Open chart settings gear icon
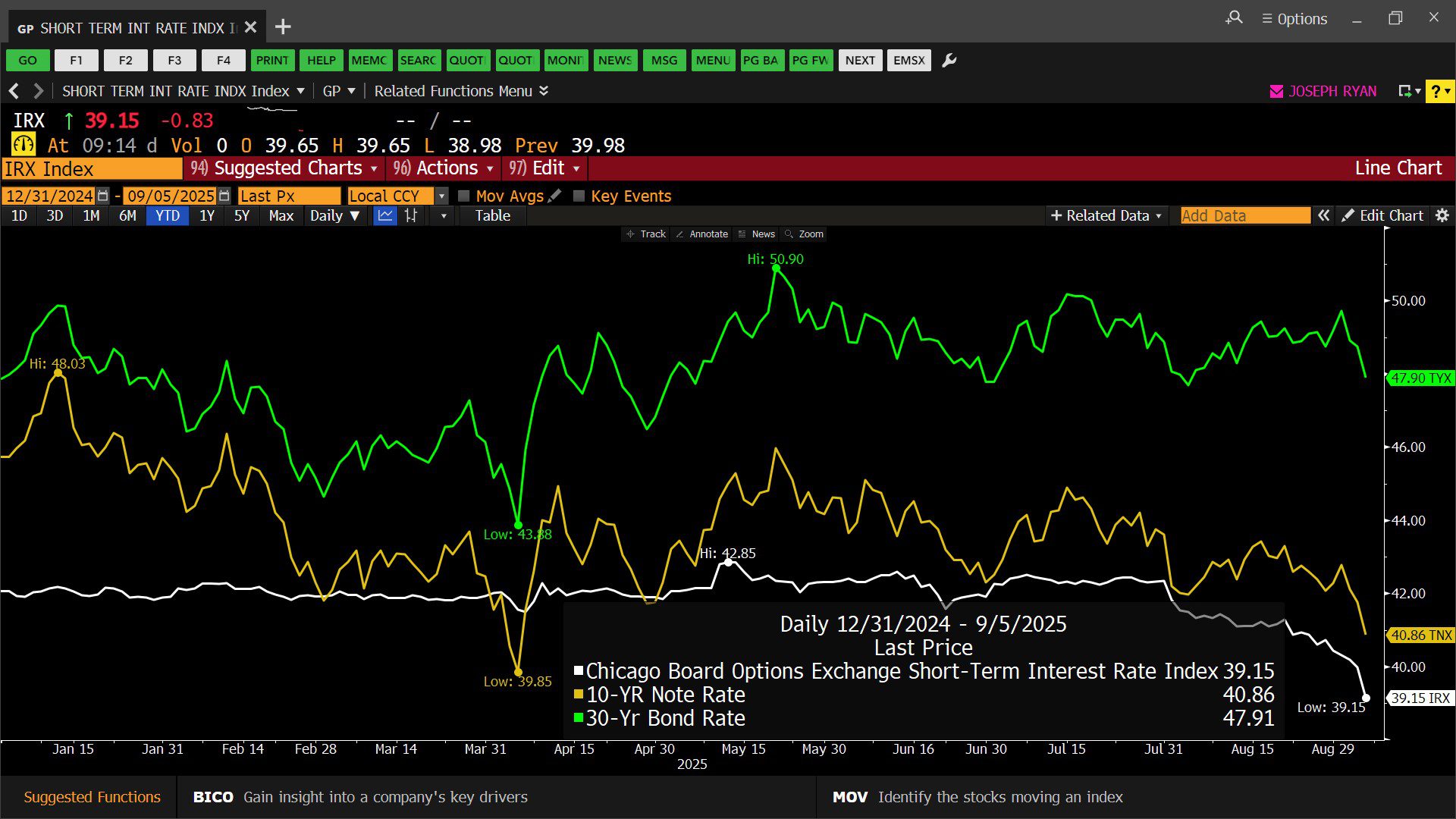This screenshot has width=1456, height=819. point(1442,215)
